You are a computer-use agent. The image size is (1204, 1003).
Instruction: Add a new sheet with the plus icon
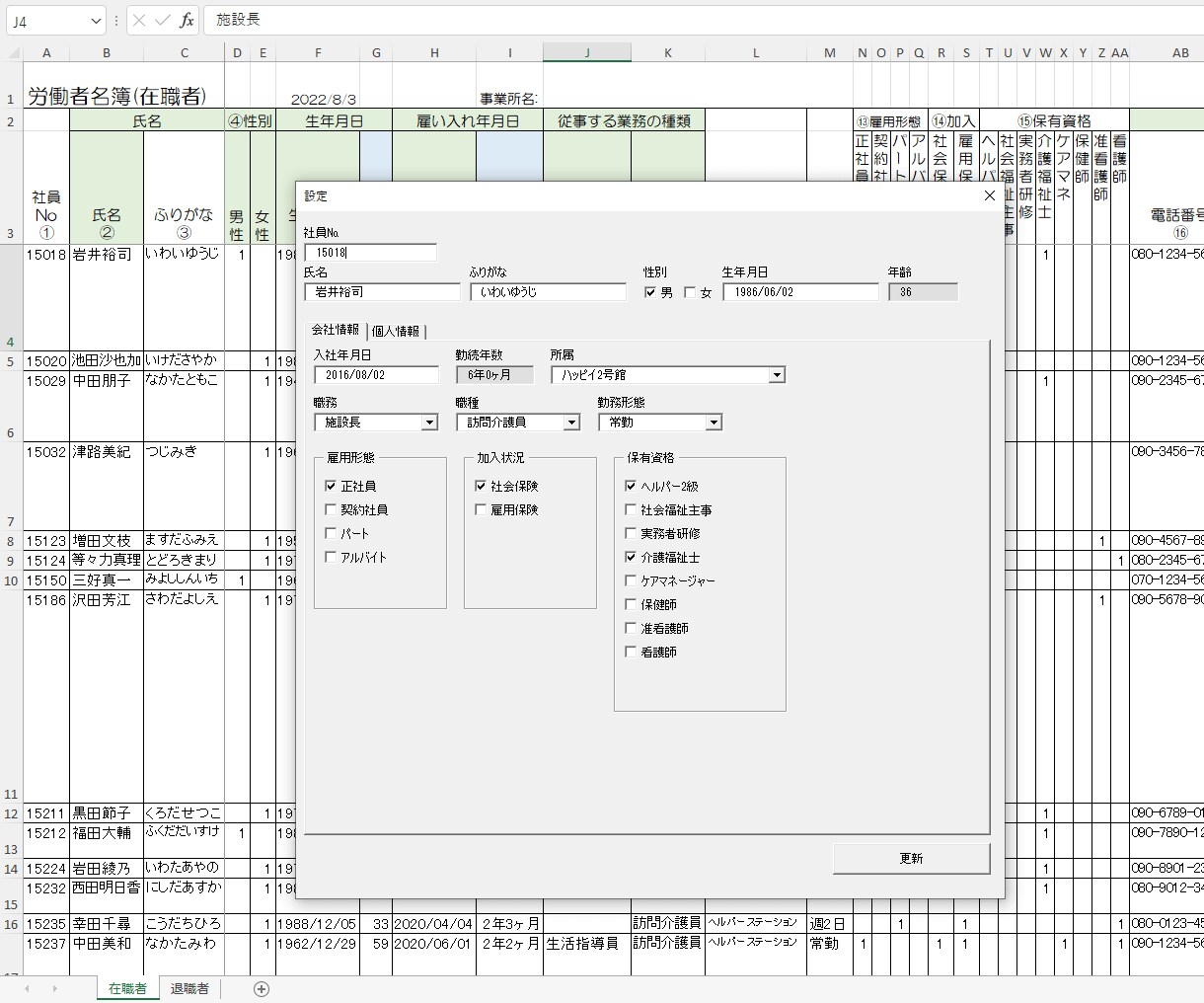(262, 988)
